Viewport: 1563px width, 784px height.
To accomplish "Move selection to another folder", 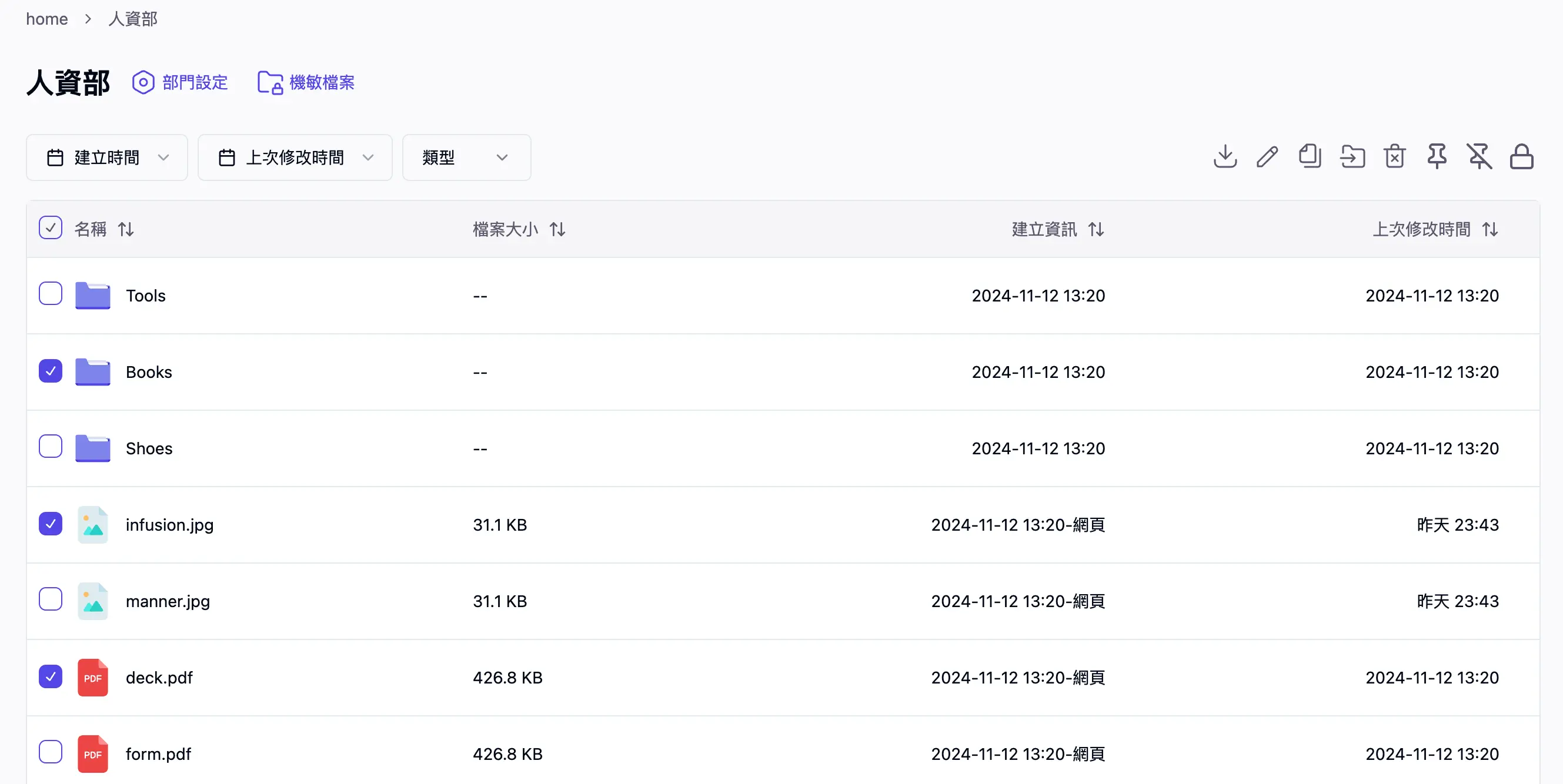I will [x=1352, y=156].
